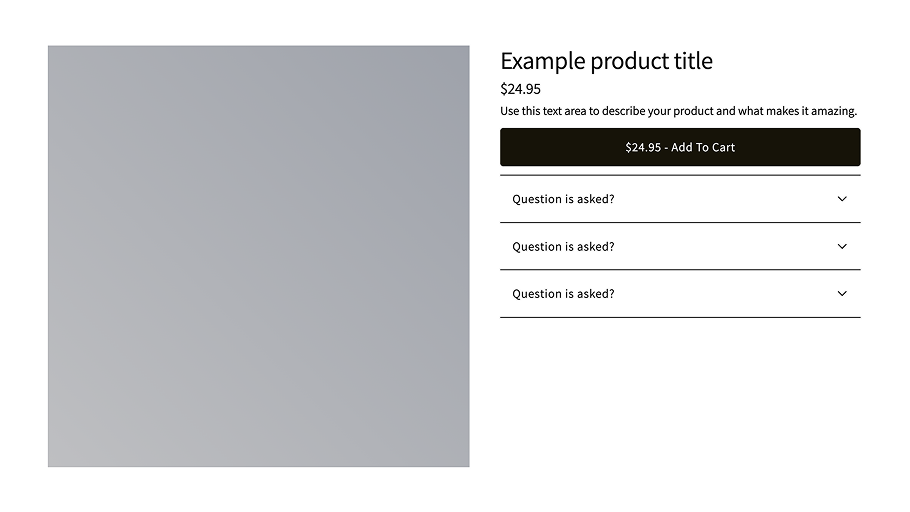The height and width of the screenshot is (512, 910).
Task: Click the "$24.95" text inside the black button
Action: coord(643,147)
